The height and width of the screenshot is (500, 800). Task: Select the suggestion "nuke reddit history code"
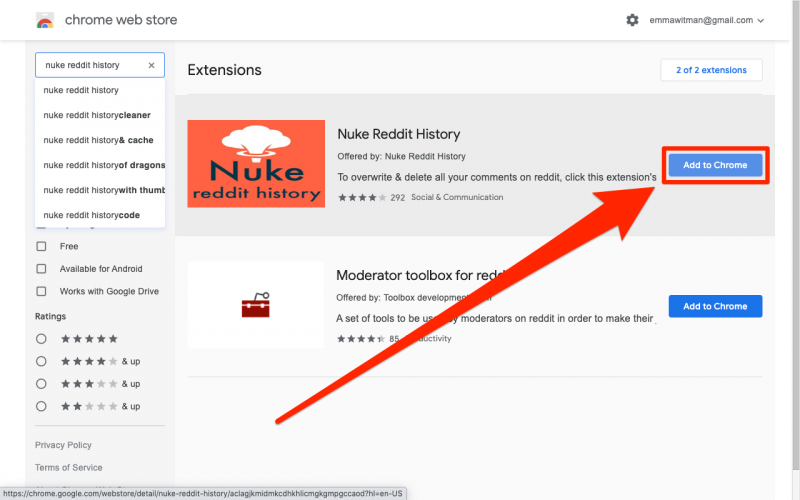click(x=100, y=215)
